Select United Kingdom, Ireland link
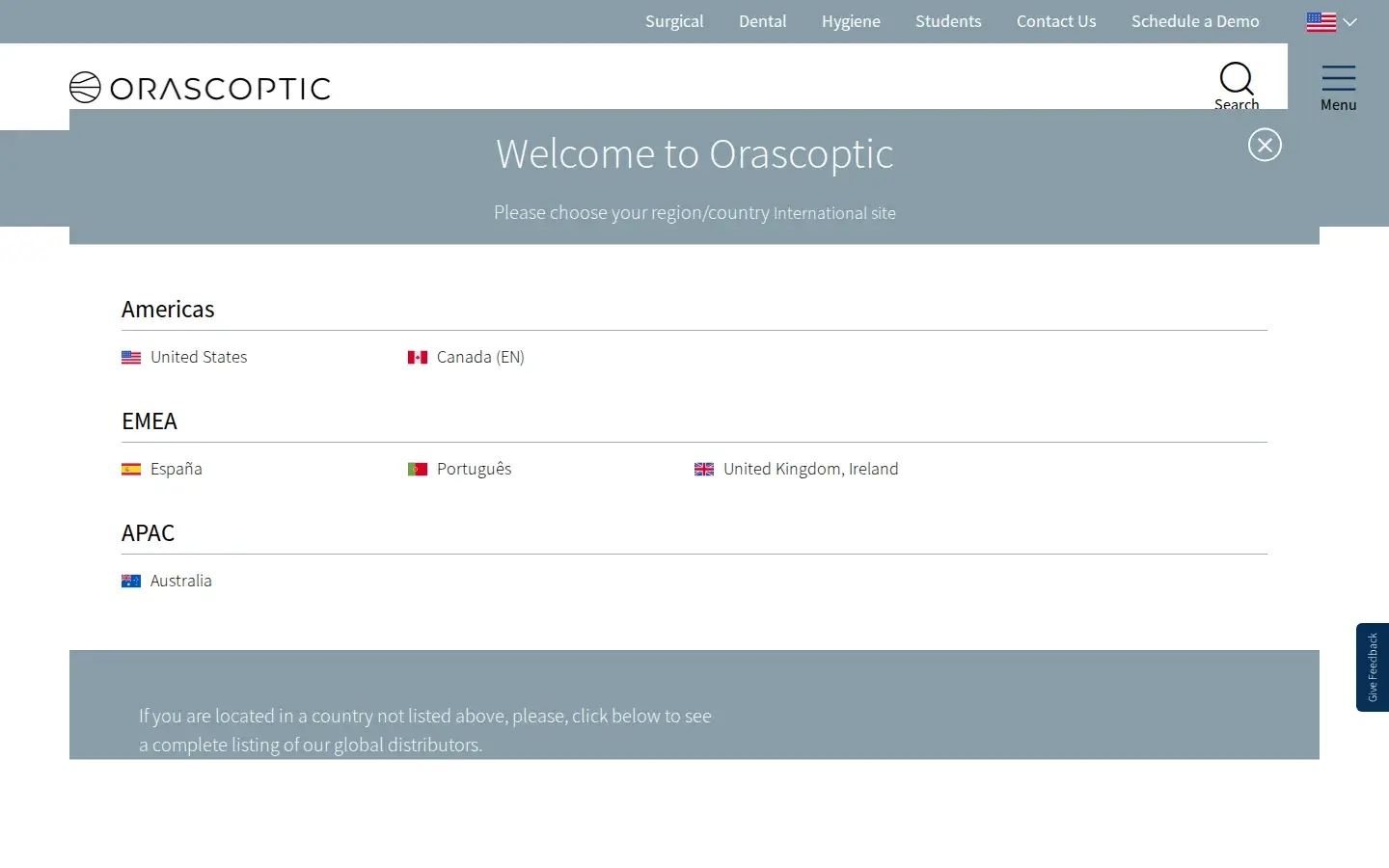The width and height of the screenshot is (1389, 868). point(811,469)
